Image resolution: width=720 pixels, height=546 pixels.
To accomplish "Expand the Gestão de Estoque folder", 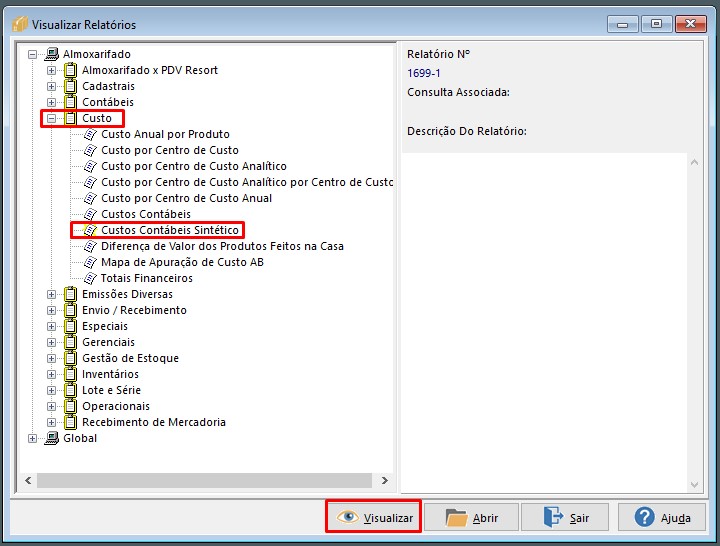I will tap(51, 359).
